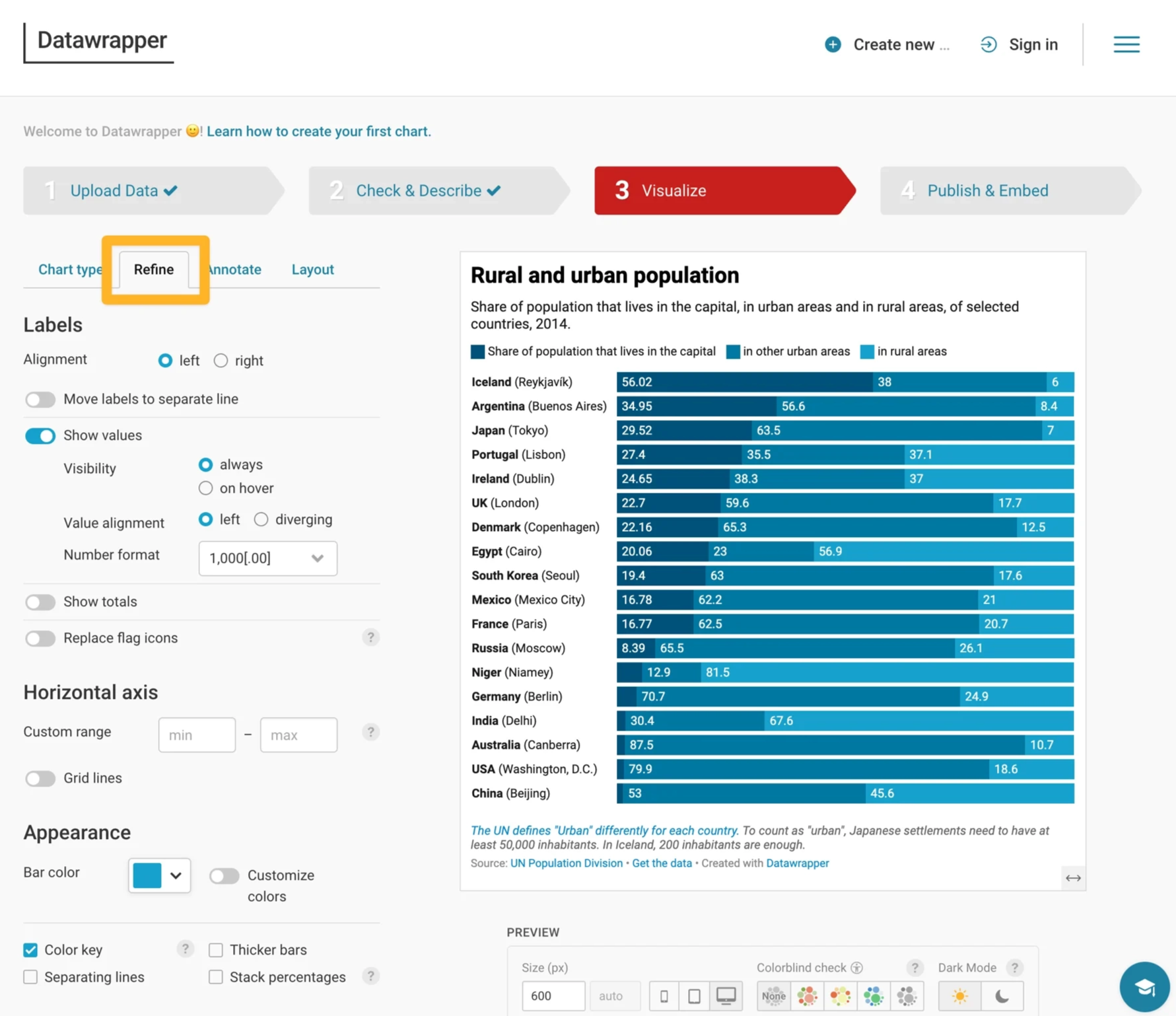Select right label alignment radio
1176x1016 pixels.
pos(221,361)
